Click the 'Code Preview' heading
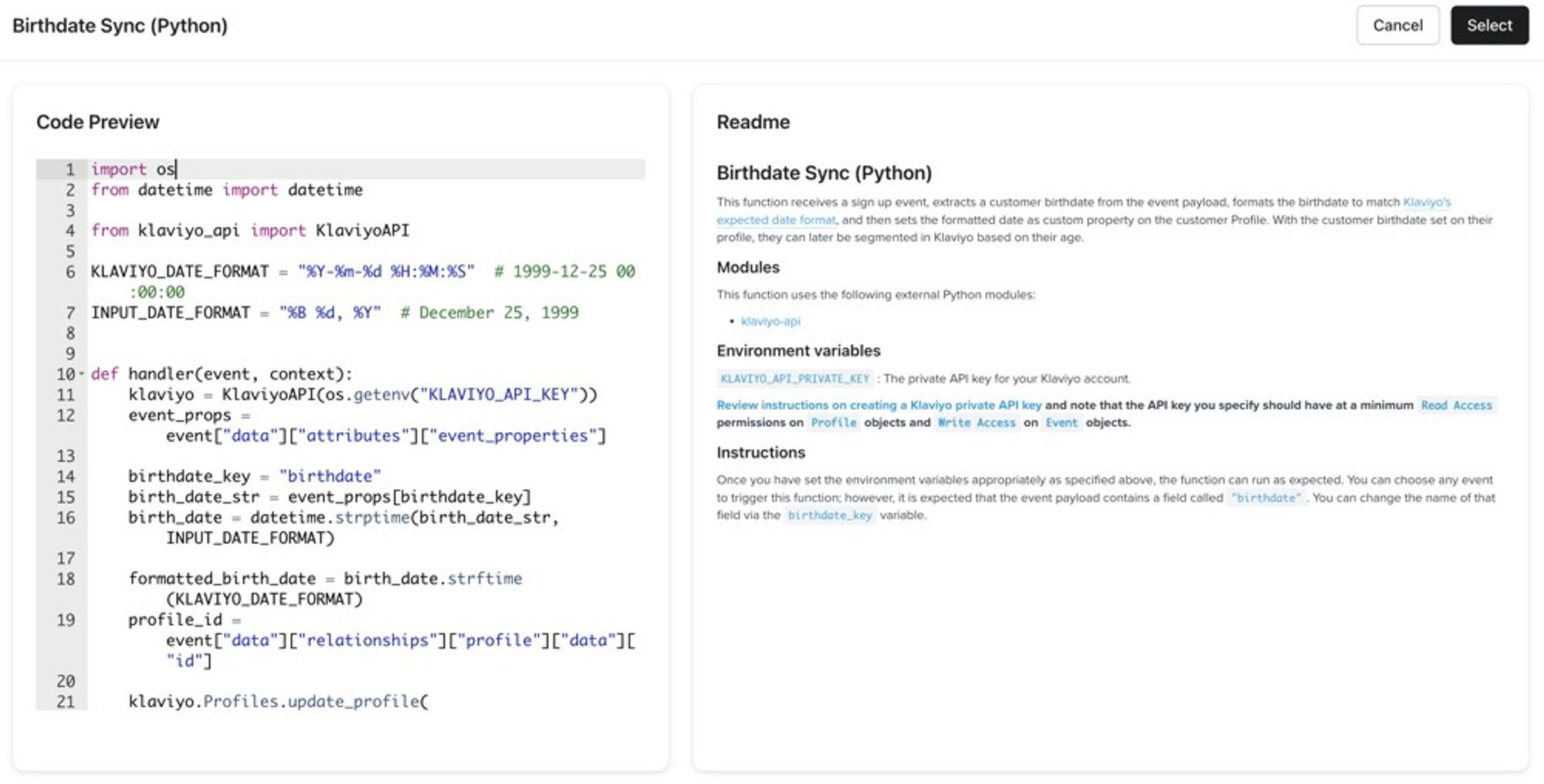 click(98, 122)
